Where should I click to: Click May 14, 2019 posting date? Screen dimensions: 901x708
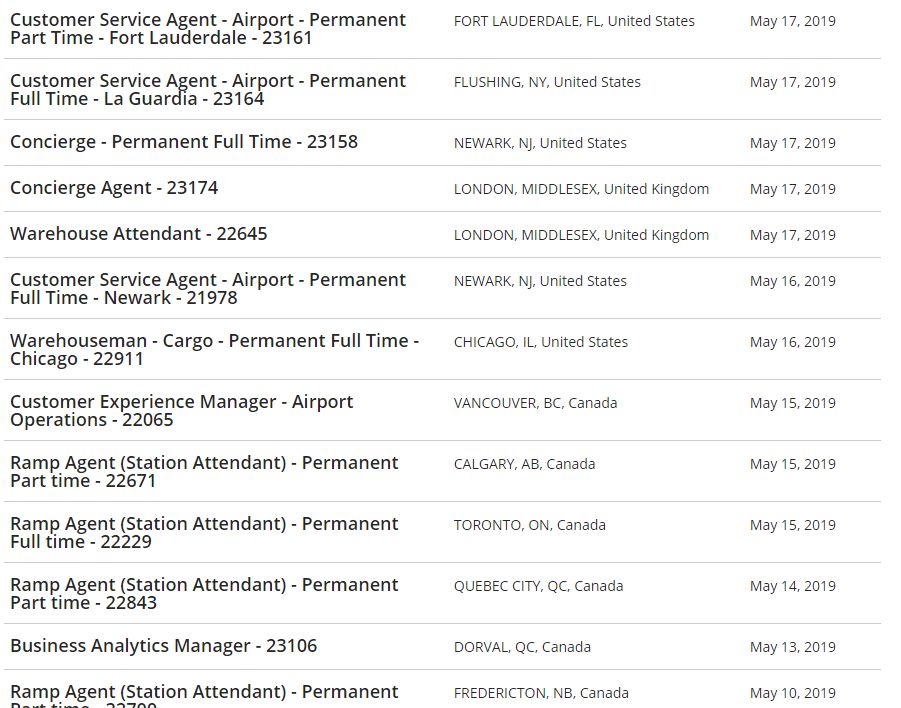pyautogui.click(x=792, y=586)
